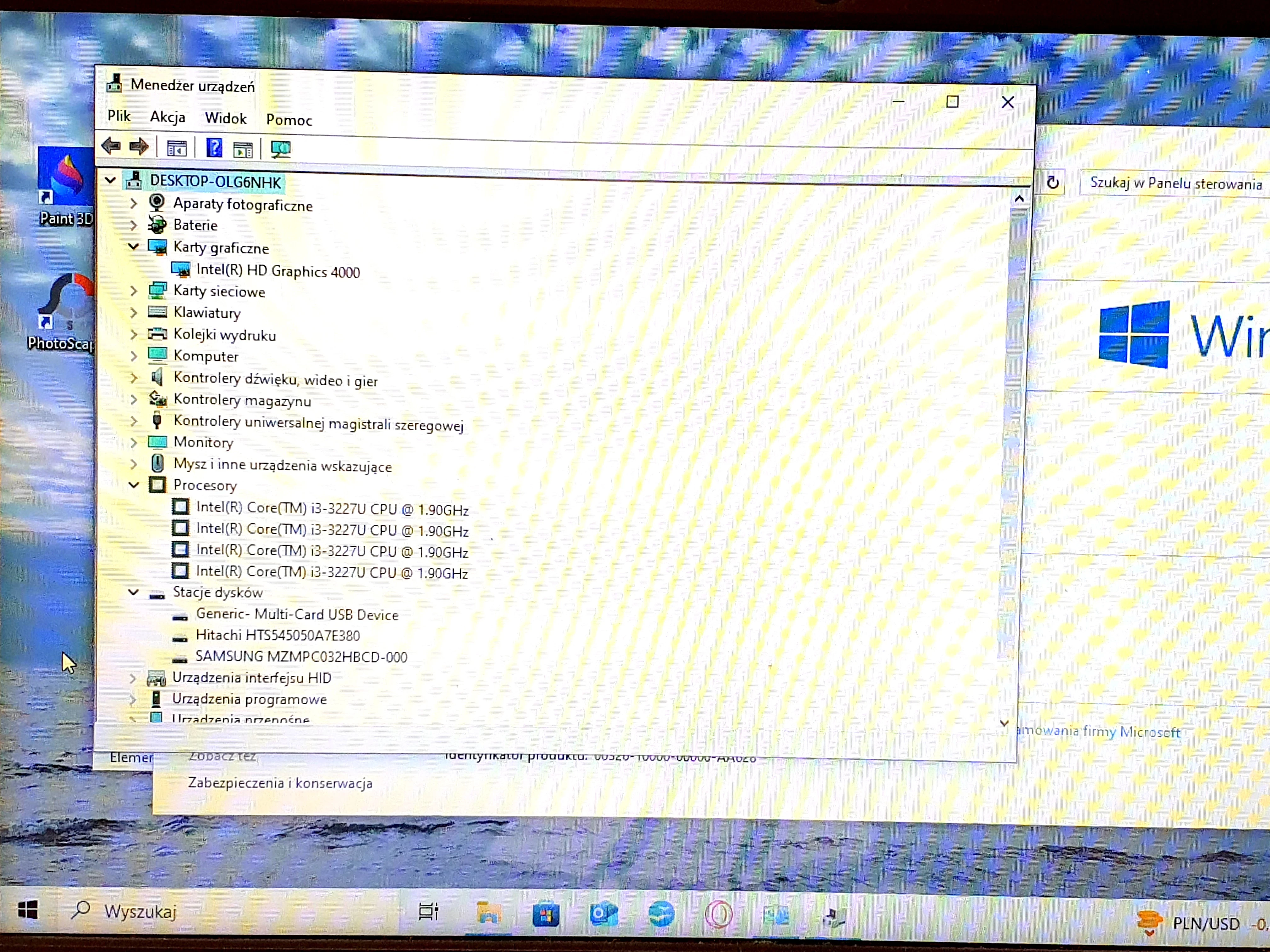The height and width of the screenshot is (952, 1270).
Task: Select SAMSUNG MZMPC032HBCD-000 disk
Action: (x=301, y=656)
